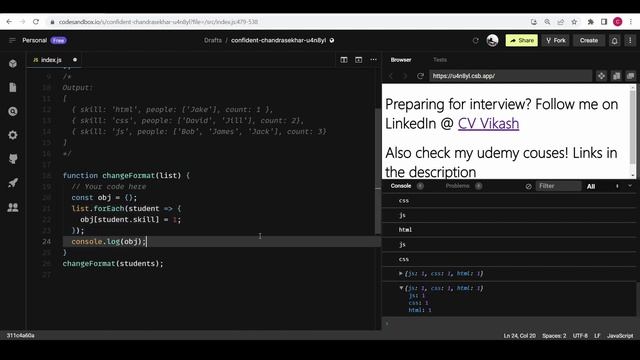Click the unsaved dot on index.js tab
640x360 pixels.
(75, 60)
